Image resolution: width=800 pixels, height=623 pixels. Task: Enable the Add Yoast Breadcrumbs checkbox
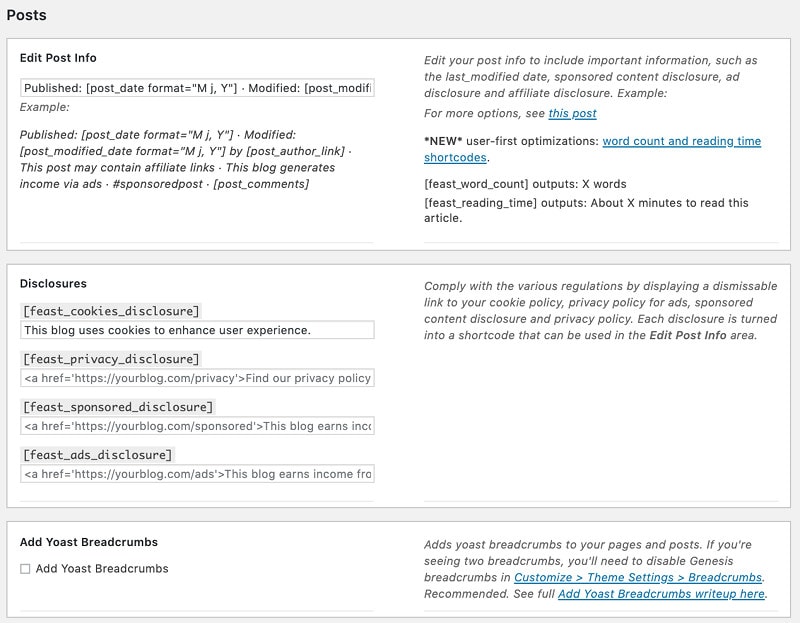click(25, 569)
